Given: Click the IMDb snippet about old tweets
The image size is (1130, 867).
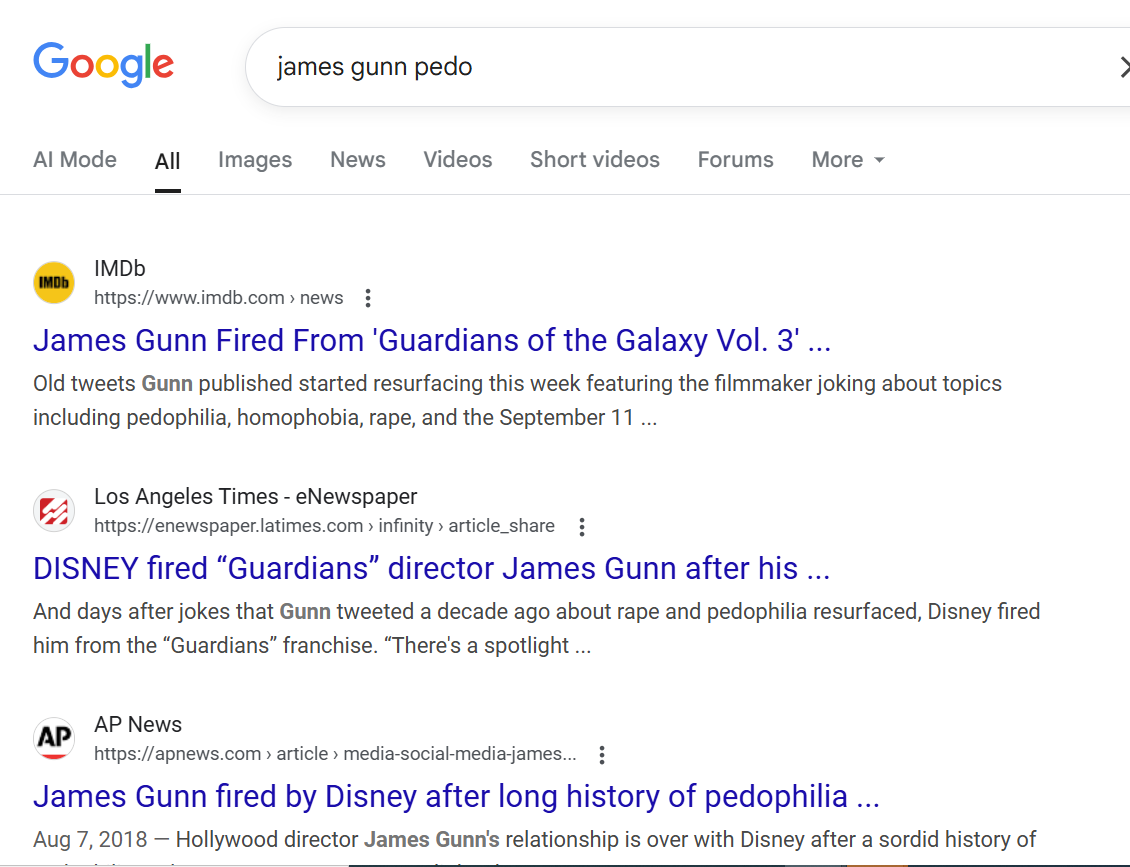Looking at the screenshot, I should pos(517,400).
